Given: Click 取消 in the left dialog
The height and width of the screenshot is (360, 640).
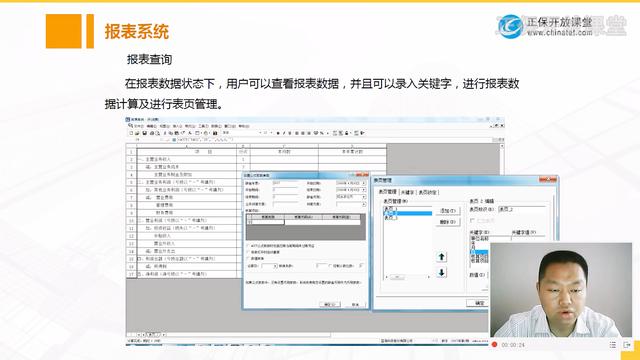Looking at the screenshot, I should click(355, 304).
